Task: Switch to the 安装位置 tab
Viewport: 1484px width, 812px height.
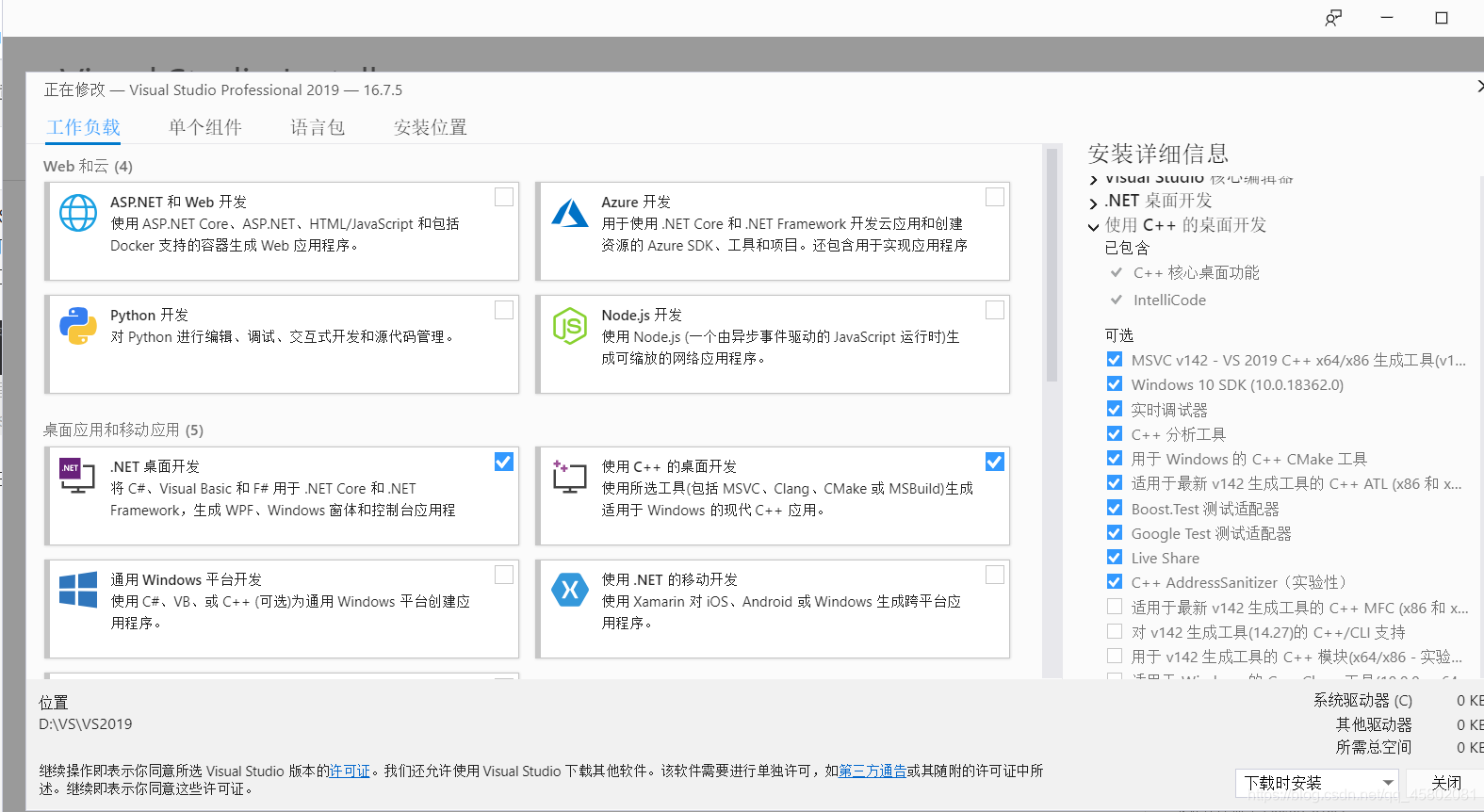Action: click(430, 127)
